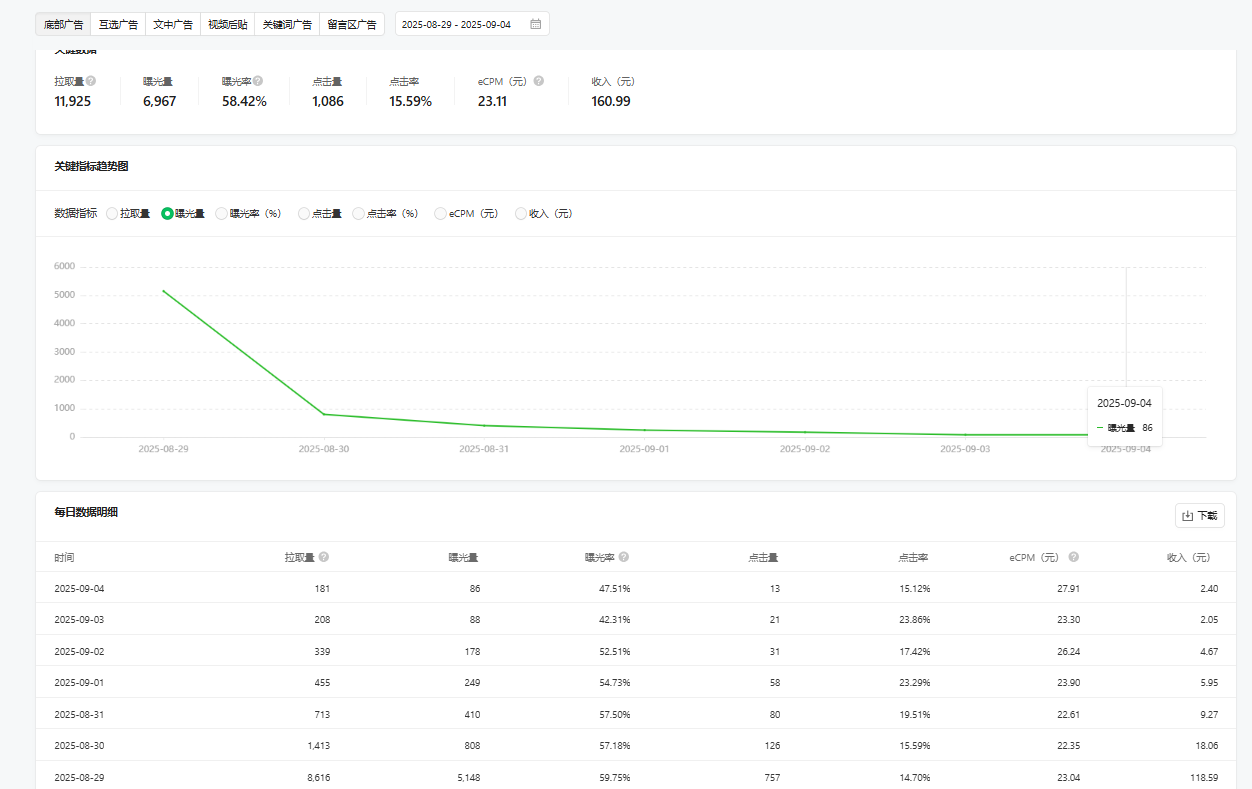Click the 2025-09-01 date cell in table

point(79,683)
